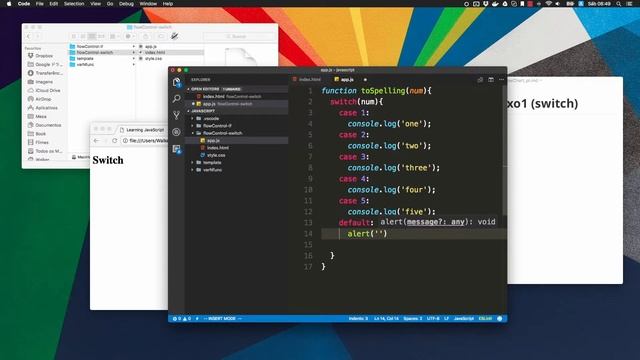This screenshot has height=360, width=640.
Task: Switch to the index.html editor tab
Action: pos(307,80)
